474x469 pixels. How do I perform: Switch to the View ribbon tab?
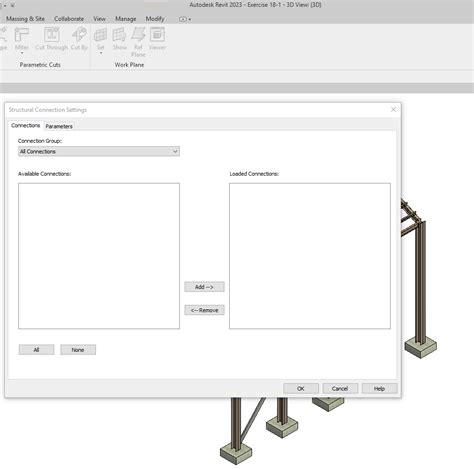point(99,19)
